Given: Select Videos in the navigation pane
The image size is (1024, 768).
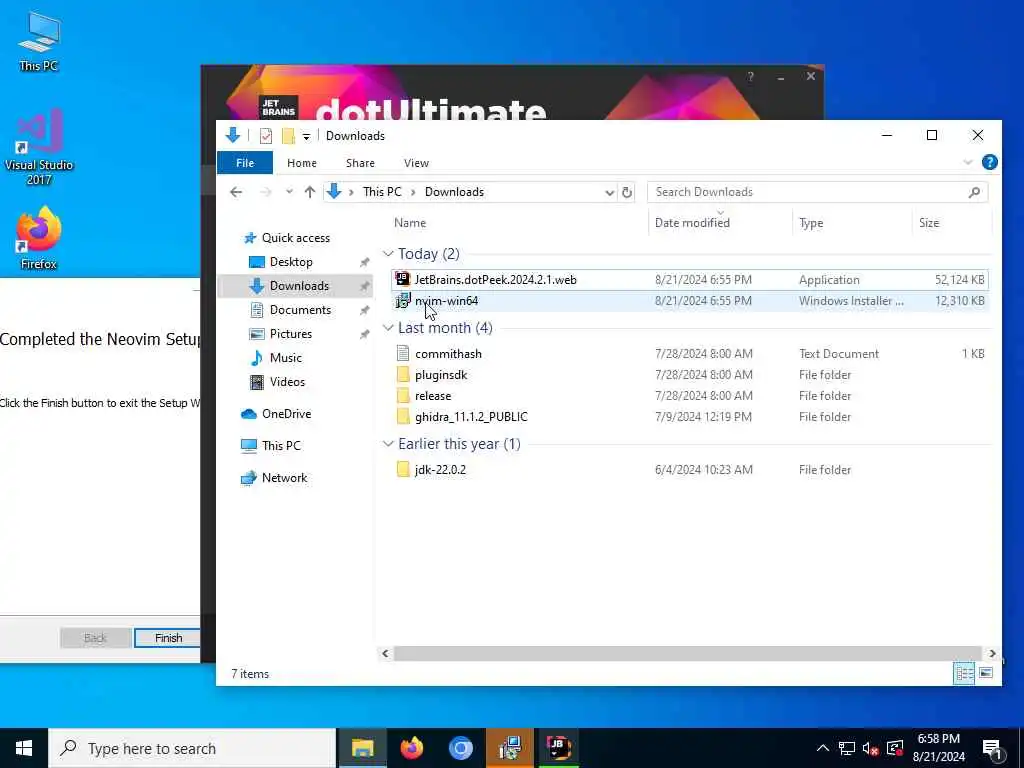Looking at the screenshot, I should (287, 382).
